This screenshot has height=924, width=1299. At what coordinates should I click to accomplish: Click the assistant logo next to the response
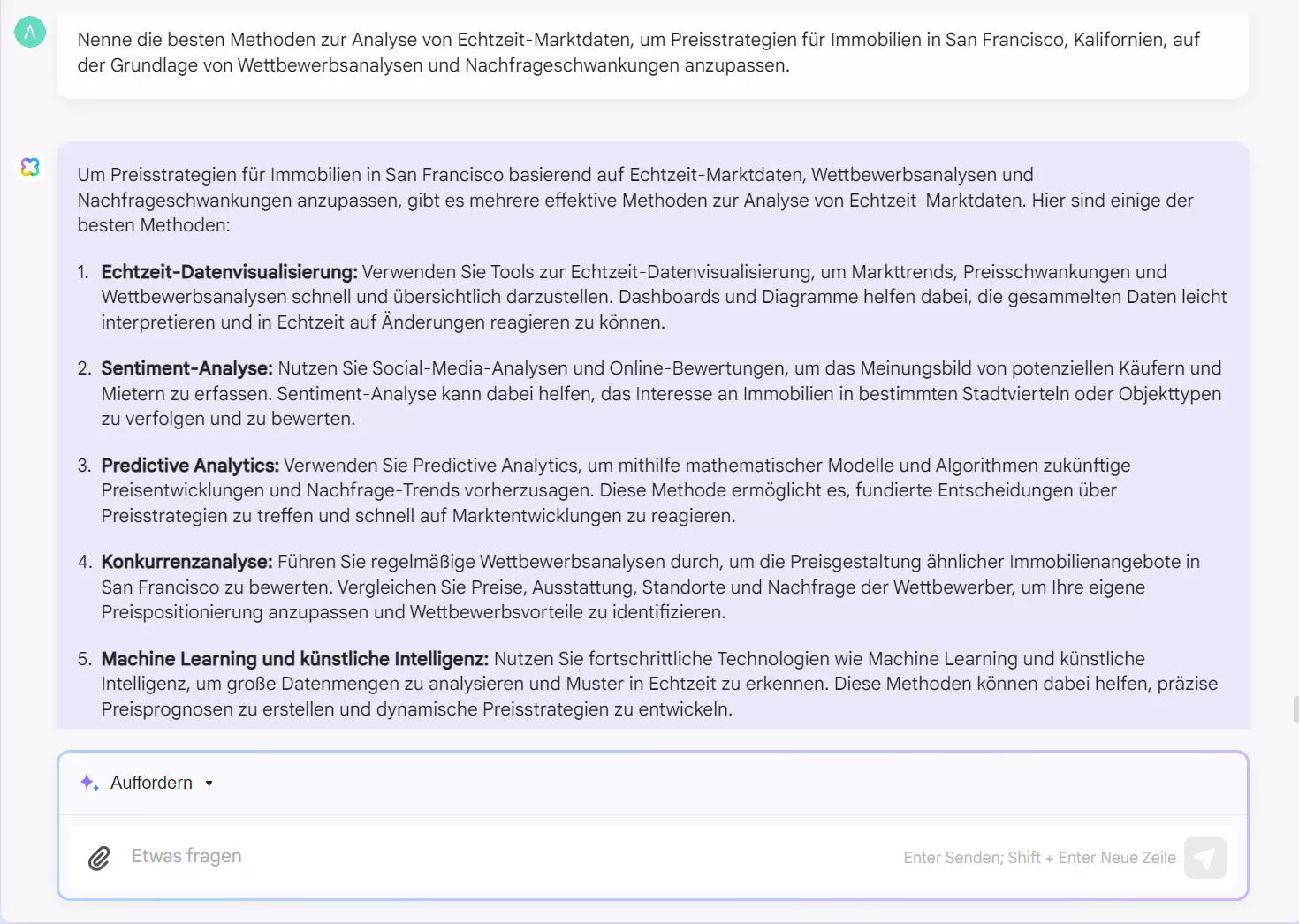[x=29, y=167]
